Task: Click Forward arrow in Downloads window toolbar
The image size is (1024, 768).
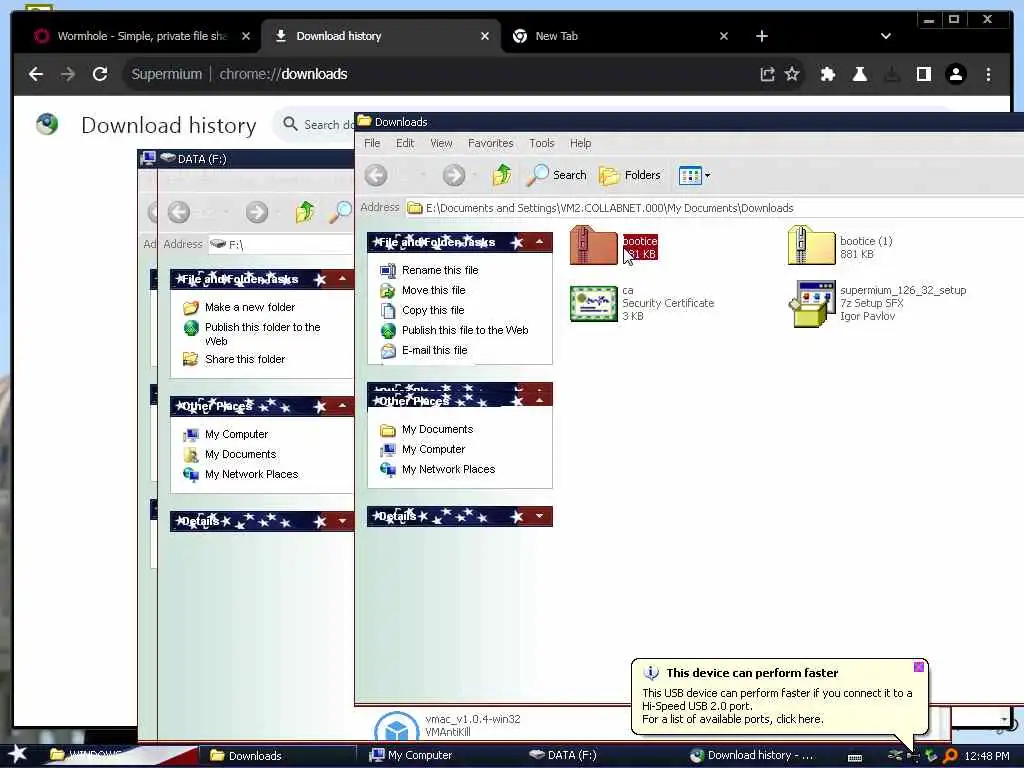Action: tap(454, 175)
